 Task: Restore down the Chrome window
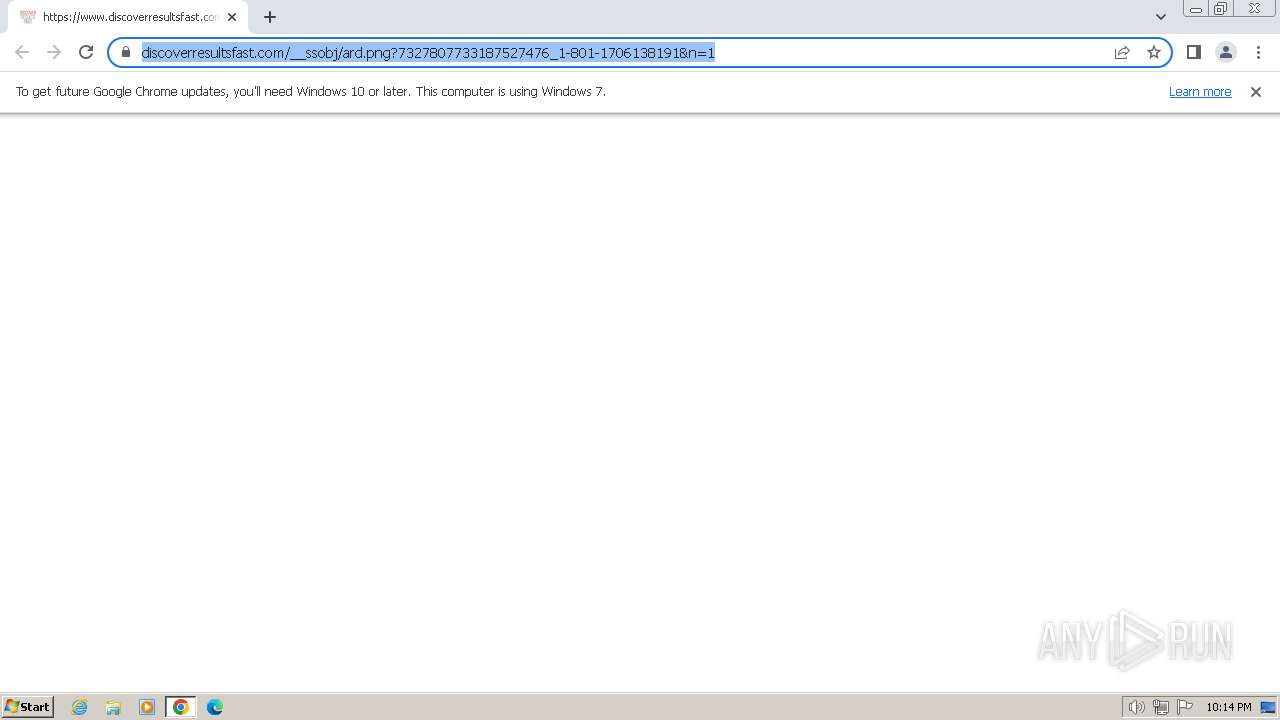[x=1221, y=9]
